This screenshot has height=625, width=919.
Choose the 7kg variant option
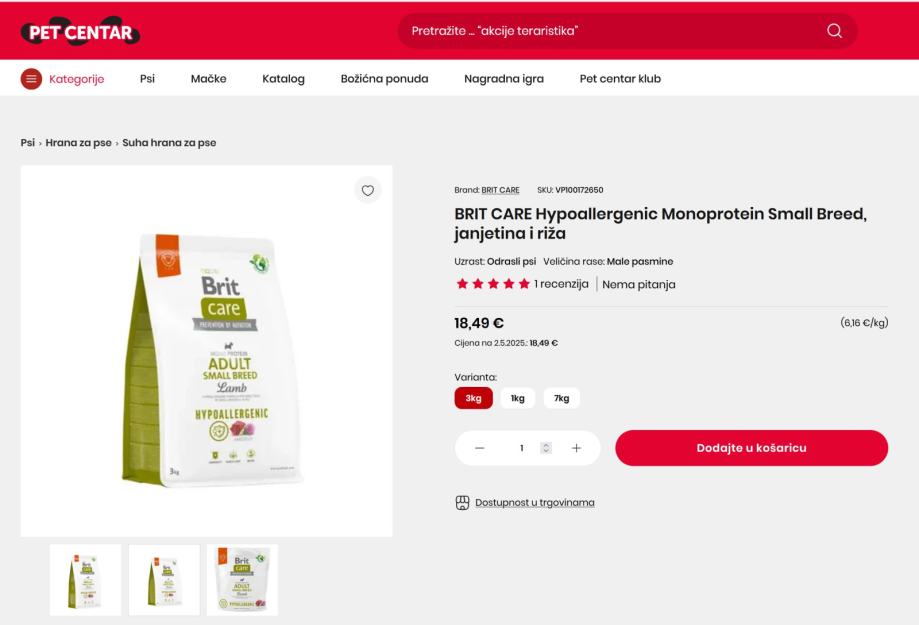[x=561, y=398]
